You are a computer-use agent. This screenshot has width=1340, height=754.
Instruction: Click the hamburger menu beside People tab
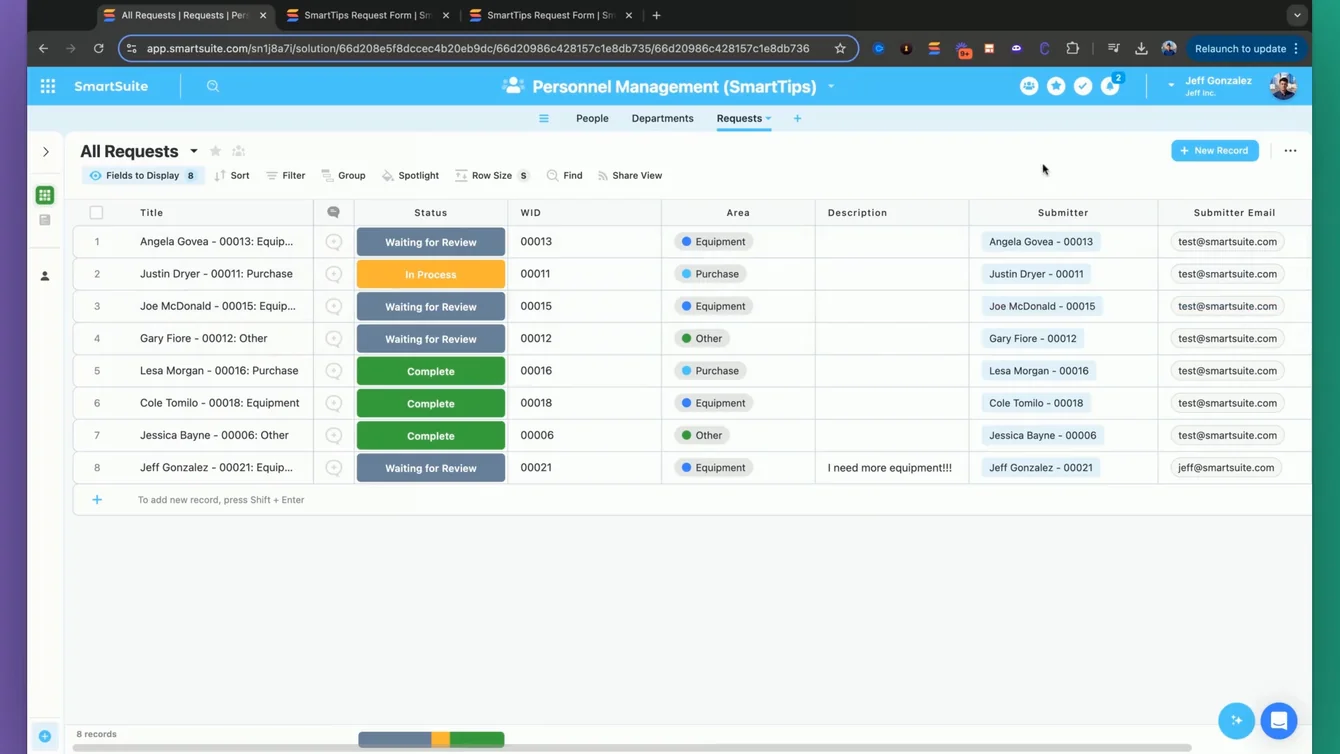[x=544, y=118]
